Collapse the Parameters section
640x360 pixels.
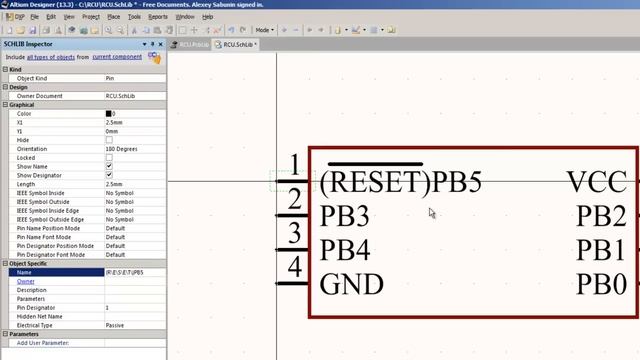[x=5, y=334]
